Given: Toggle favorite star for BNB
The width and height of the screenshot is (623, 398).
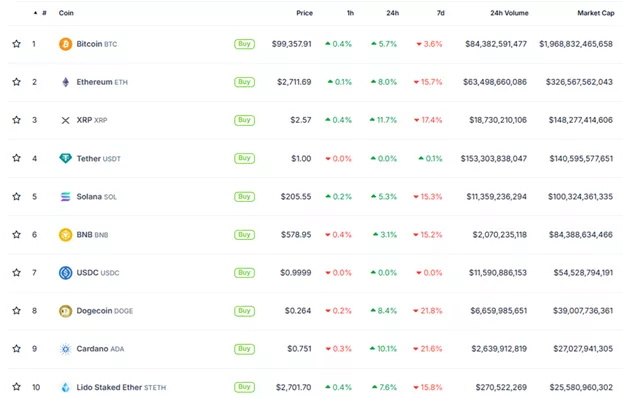Looking at the screenshot, I should point(16,234).
